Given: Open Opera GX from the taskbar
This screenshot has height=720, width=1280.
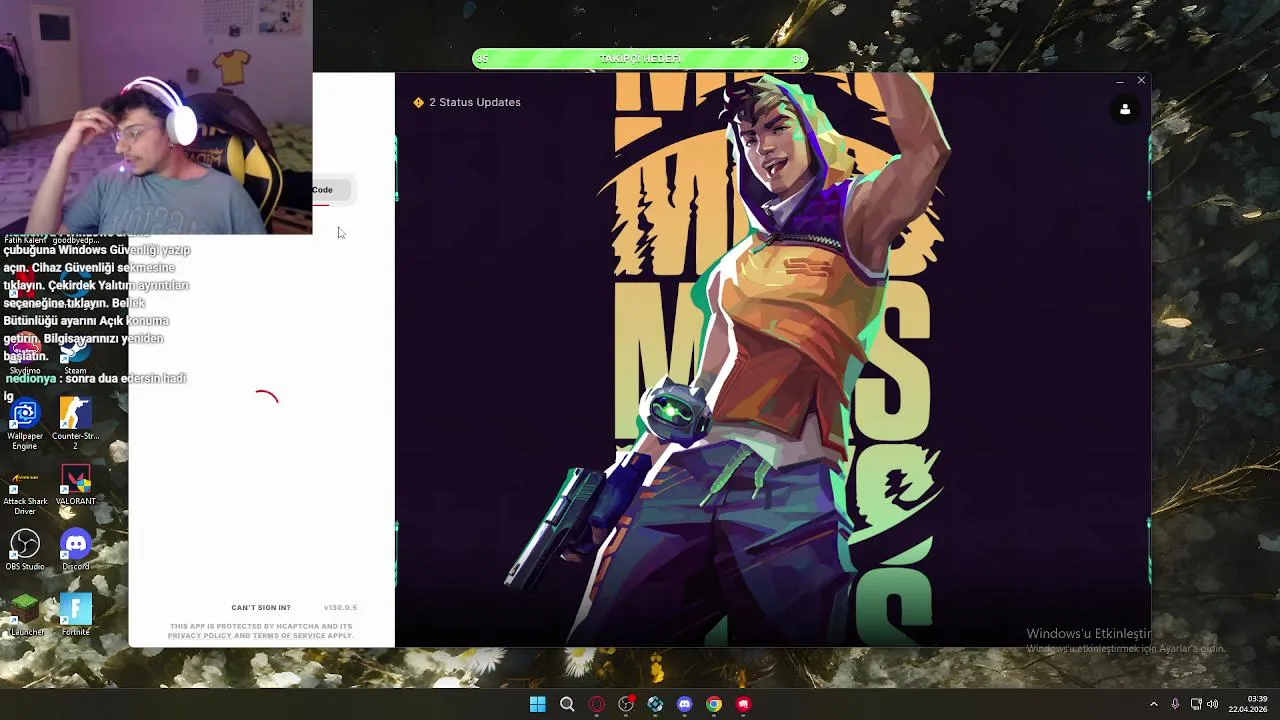Looking at the screenshot, I should [x=596, y=704].
